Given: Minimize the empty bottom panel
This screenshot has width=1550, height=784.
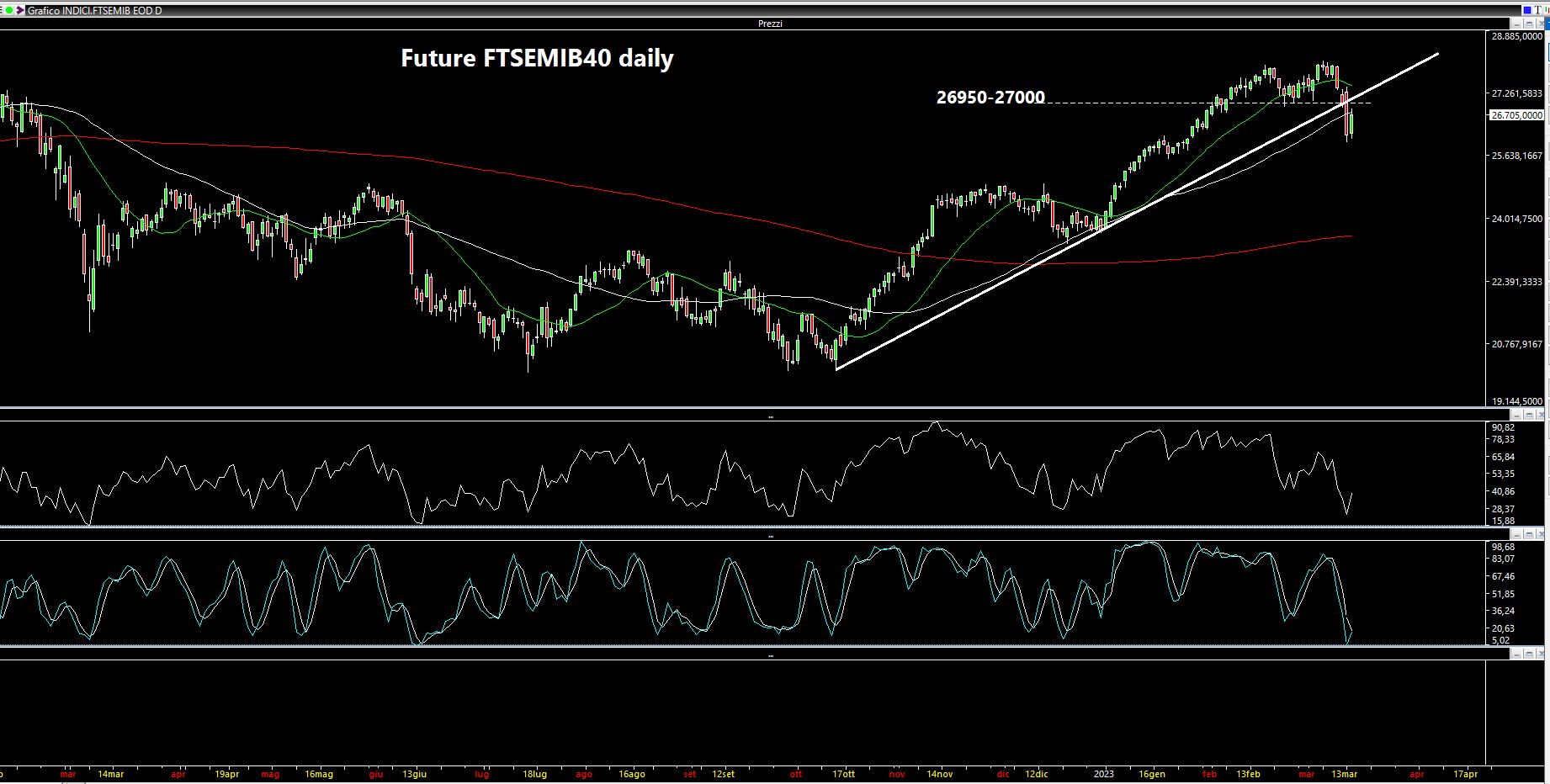Looking at the screenshot, I should (x=1517, y=654).
